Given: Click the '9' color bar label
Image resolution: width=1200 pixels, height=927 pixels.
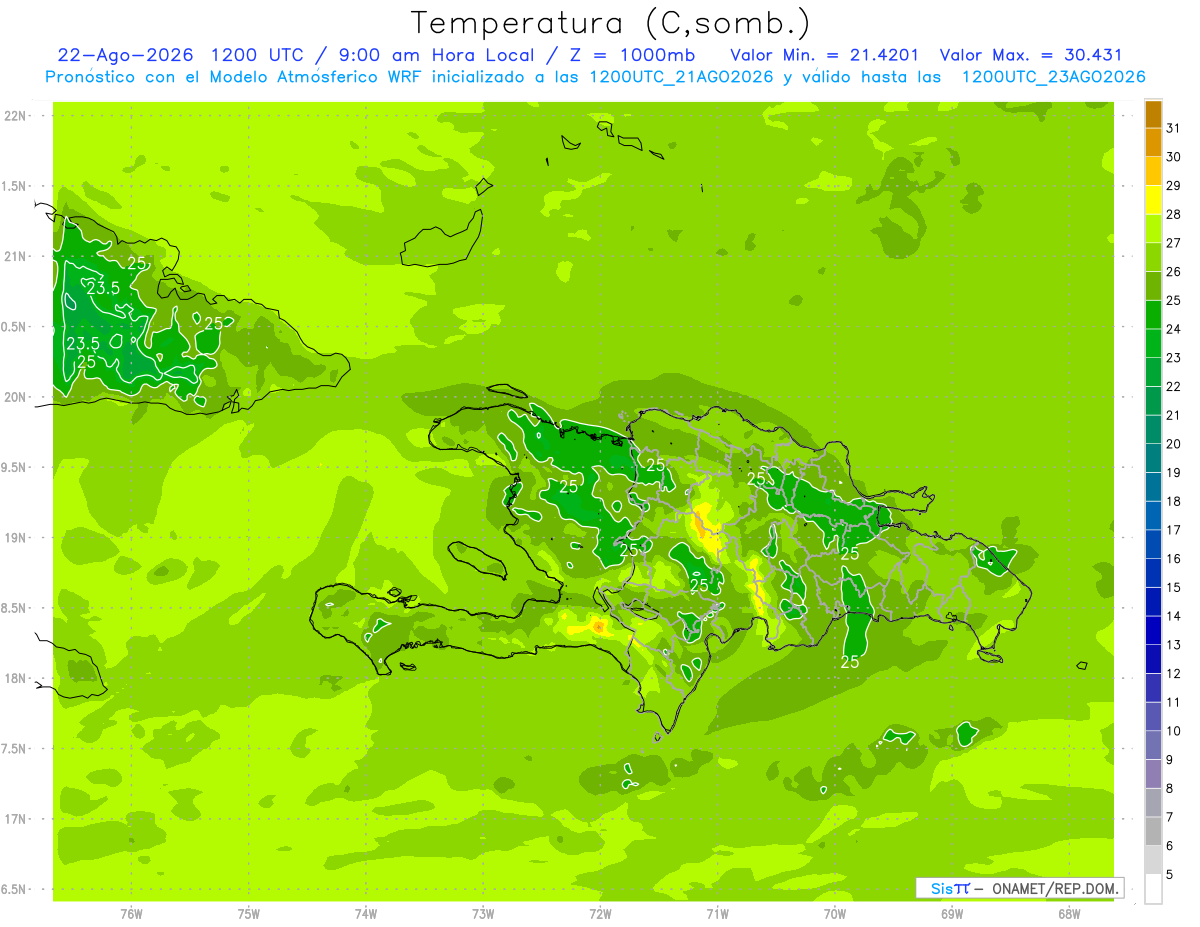Looking at the screenshot, I should 1169,760.
